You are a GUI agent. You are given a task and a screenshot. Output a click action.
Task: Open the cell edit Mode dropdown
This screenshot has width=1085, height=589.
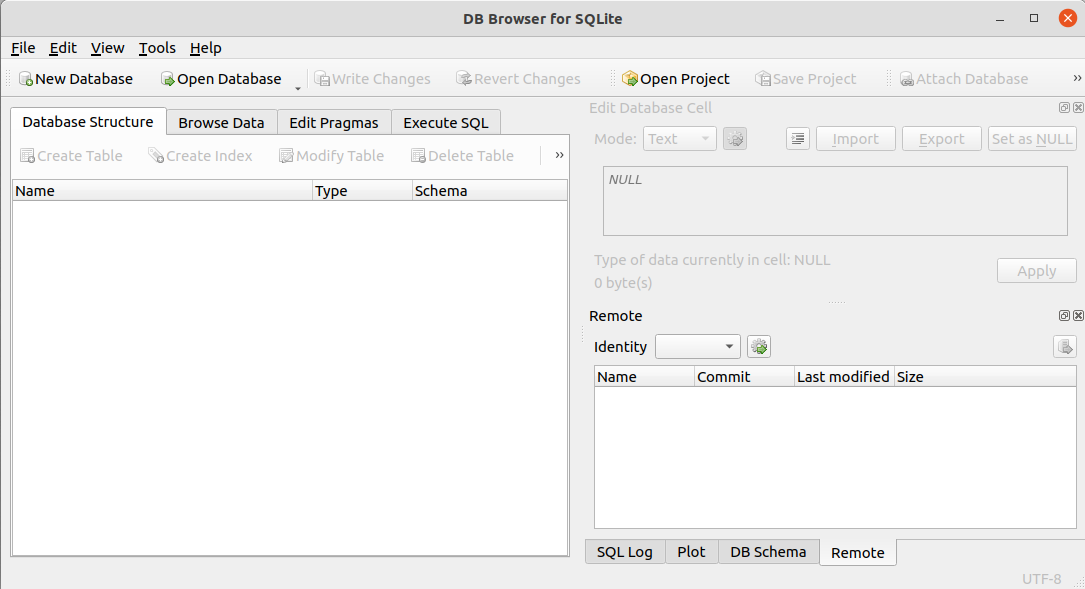pyautogui.click(x=680, y=139)
